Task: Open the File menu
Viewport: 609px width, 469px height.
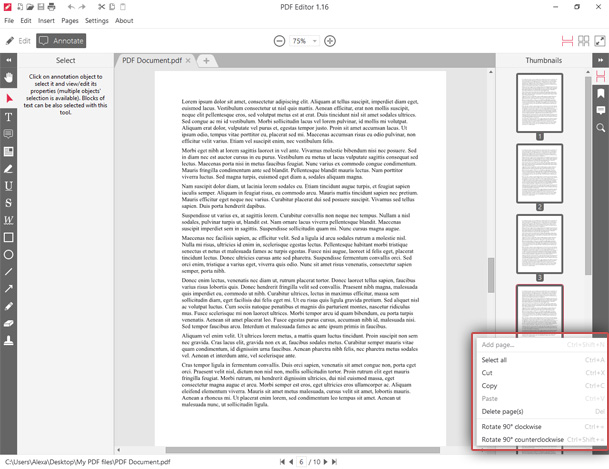Action: click(x=9, y=21)
